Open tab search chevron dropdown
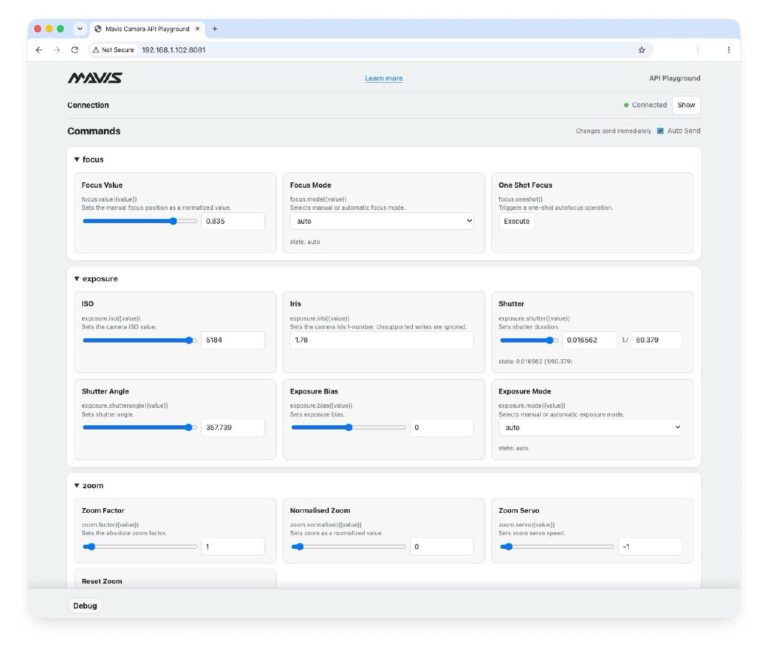768x655 pixels. click(x=80, y=29)
